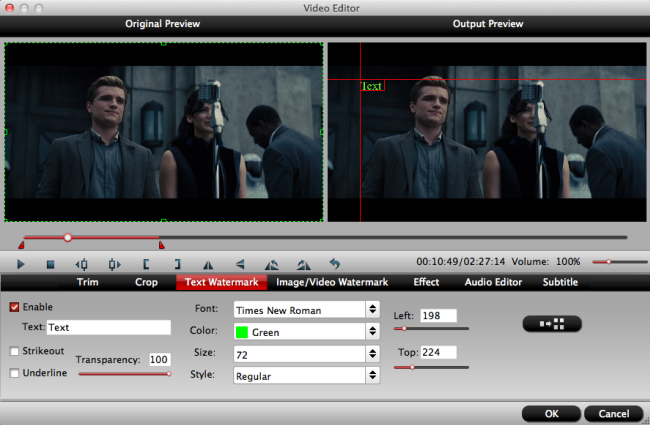Click the trim start red marker
Viewport: 650px width, 425px height.
pos(21,245)
